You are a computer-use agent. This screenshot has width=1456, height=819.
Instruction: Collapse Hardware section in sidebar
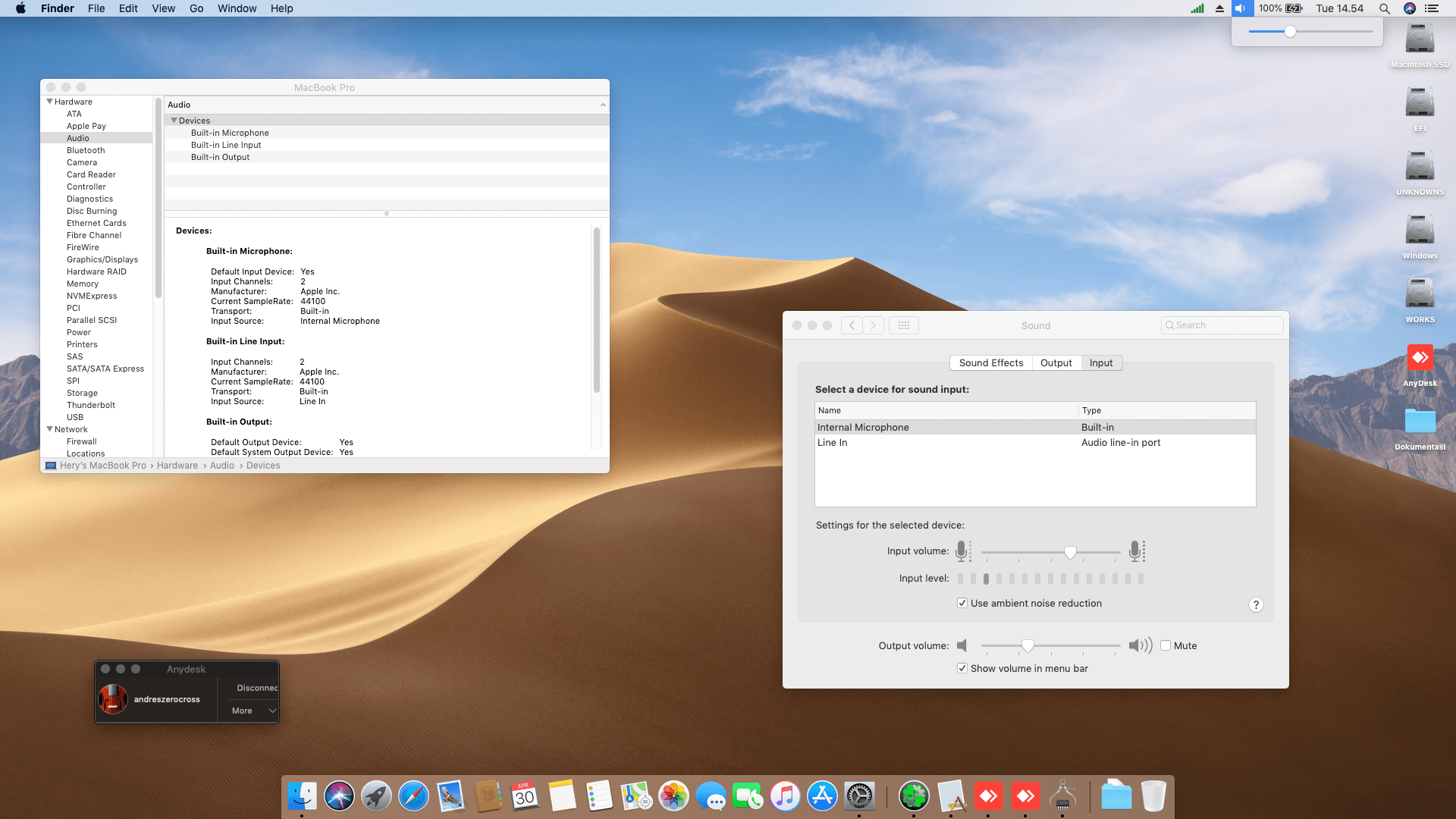50,101
